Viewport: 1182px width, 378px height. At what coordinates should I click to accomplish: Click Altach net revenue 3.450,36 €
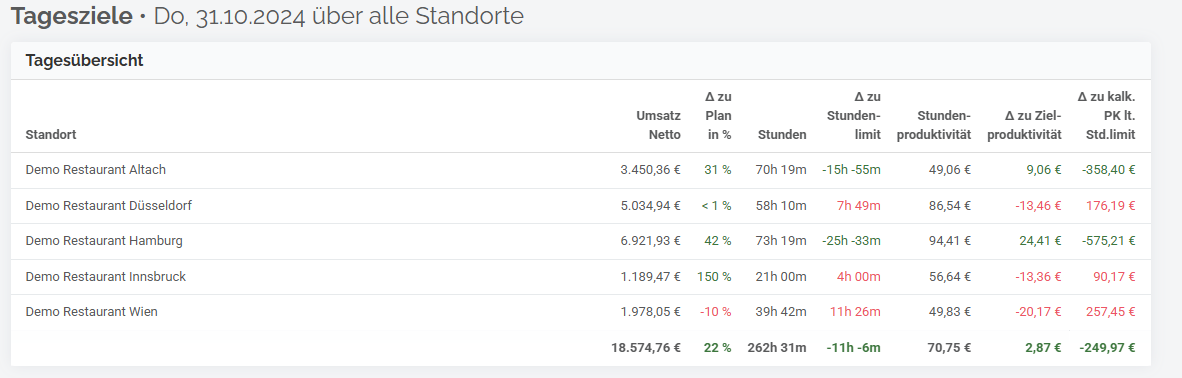tap(650, 170)
